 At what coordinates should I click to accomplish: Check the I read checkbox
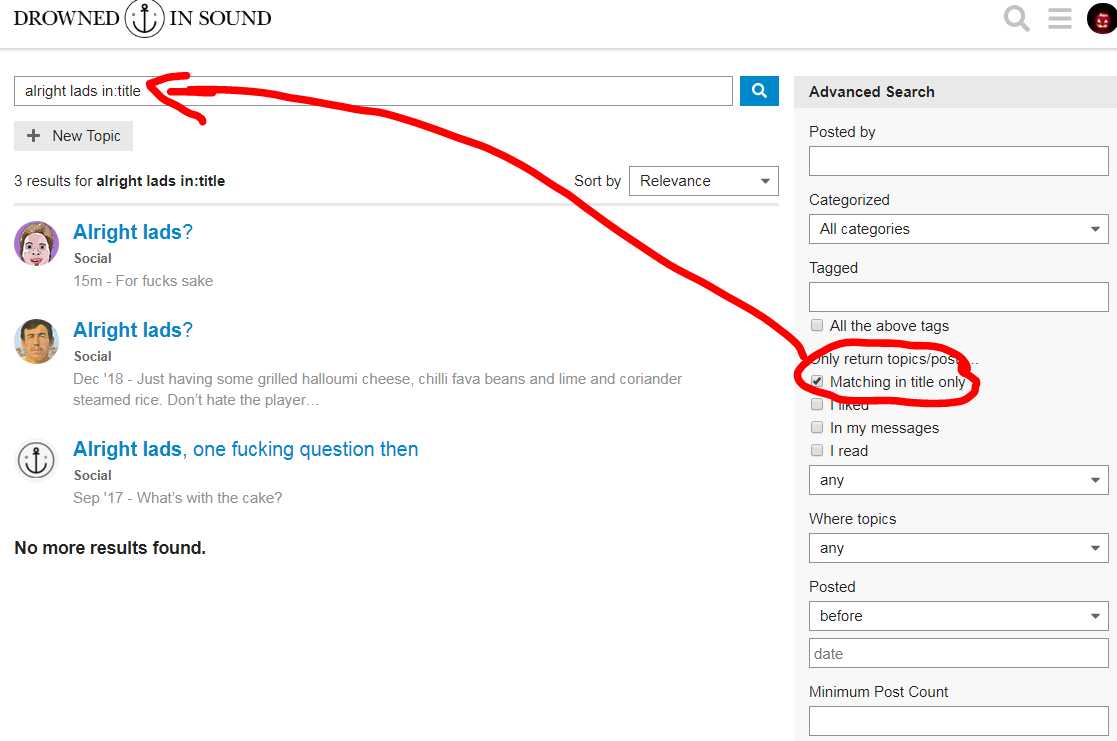coord(817,451)
